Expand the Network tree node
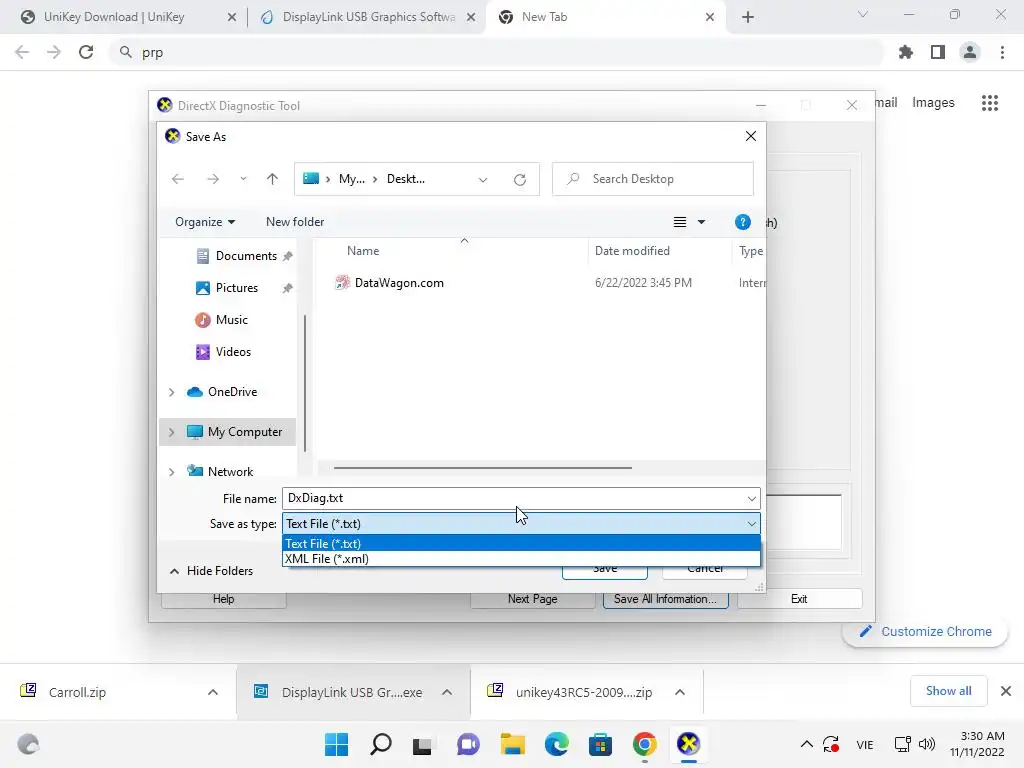Viewport: 1024px width, 768px height. pyautogui.click(x=171, y=472)
